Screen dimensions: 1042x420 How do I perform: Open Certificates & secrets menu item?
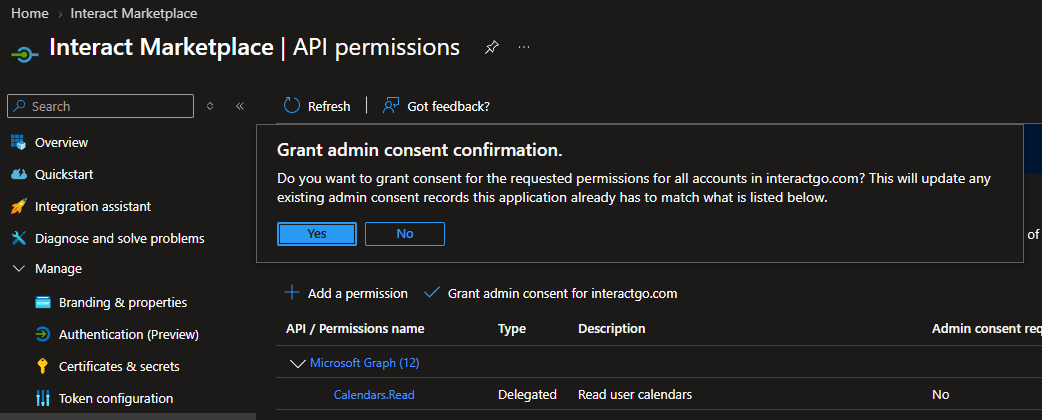pyautogui.click(x=119, y=366)
